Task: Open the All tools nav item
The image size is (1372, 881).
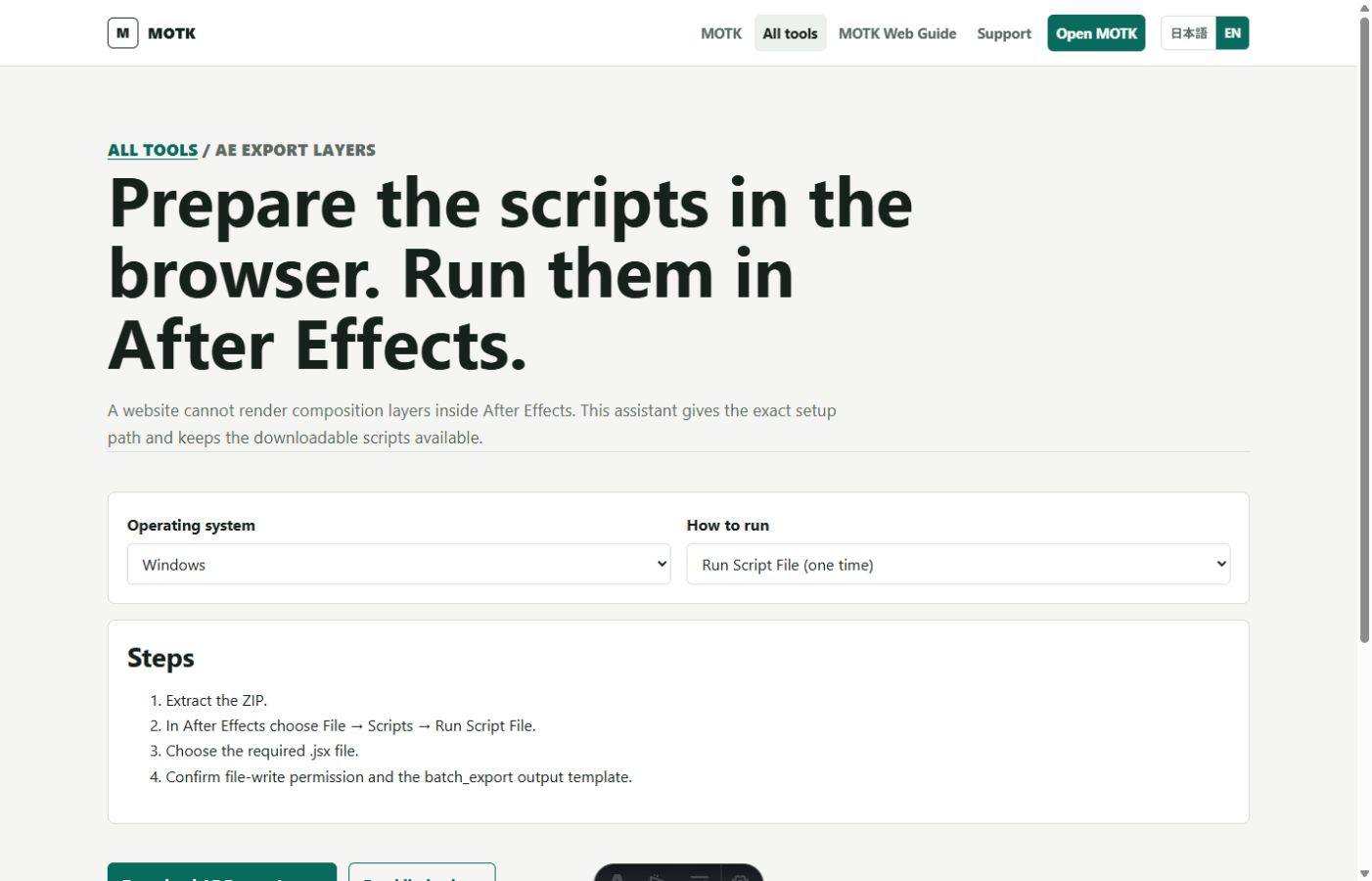Action: pos(790,33)
